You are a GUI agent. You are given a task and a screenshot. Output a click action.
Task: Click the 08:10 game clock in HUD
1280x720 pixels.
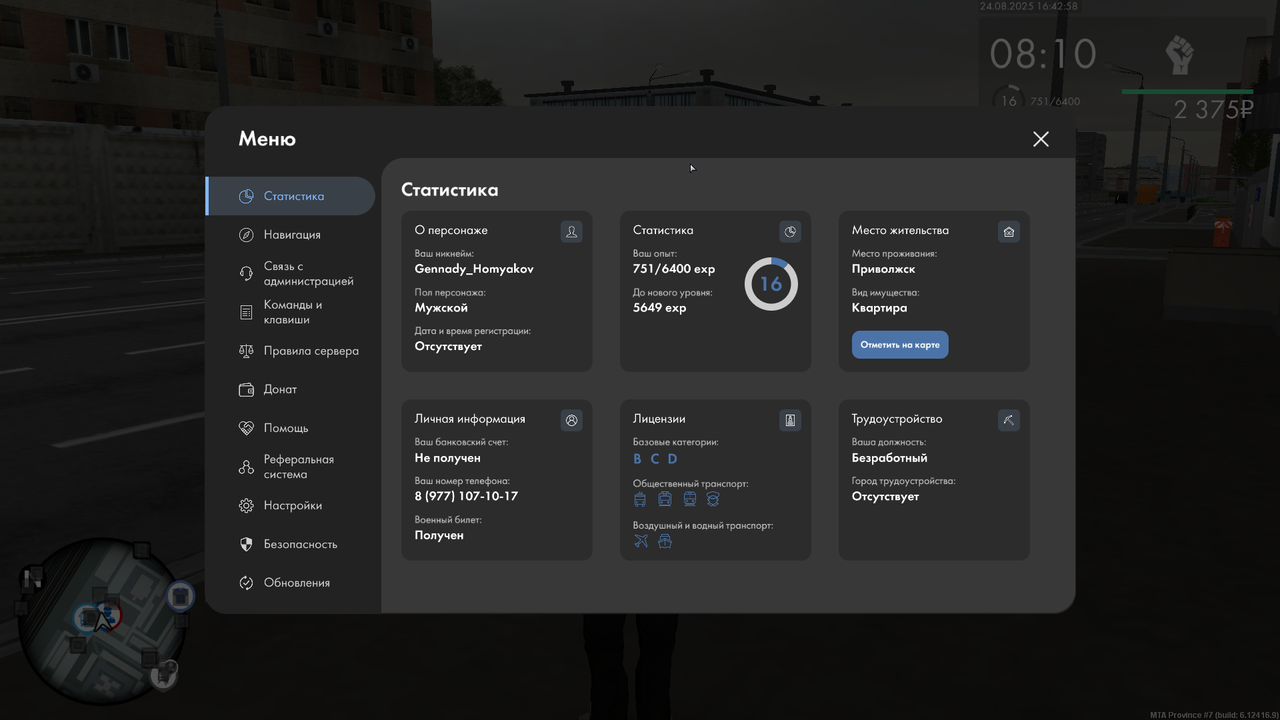(1043, 53)
